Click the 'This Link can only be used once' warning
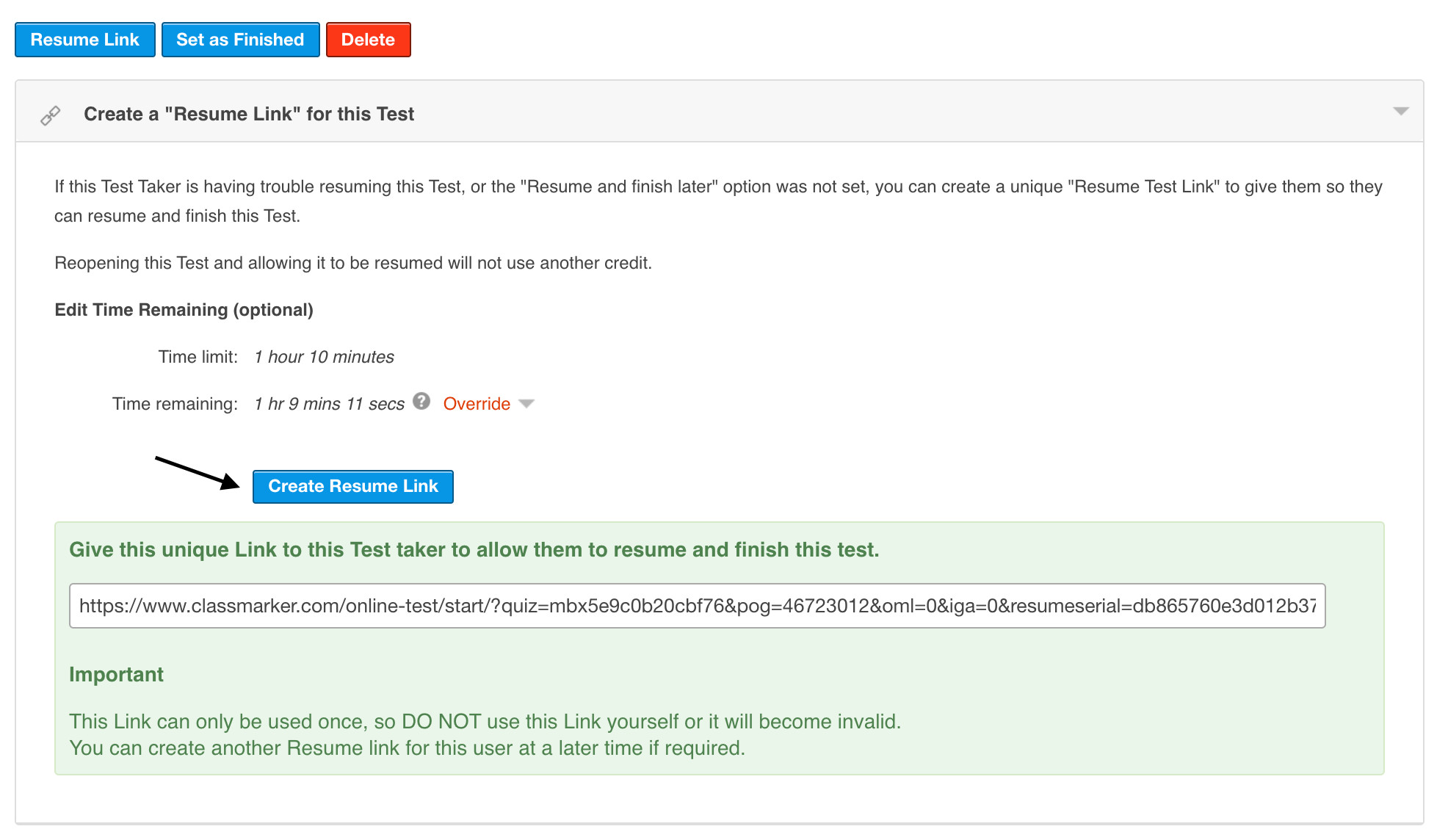 pos(485,721)
